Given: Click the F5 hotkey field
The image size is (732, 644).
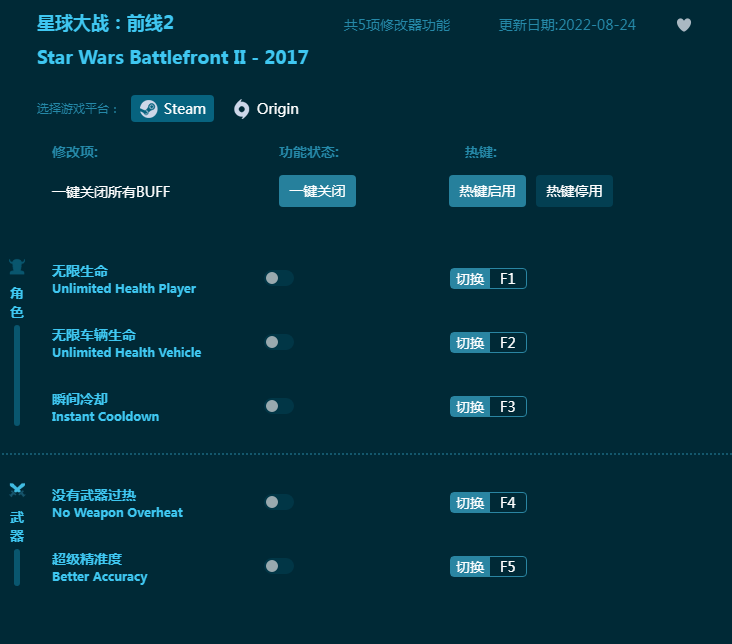Looking at the screenshot, I should click(x=508, y=567).
